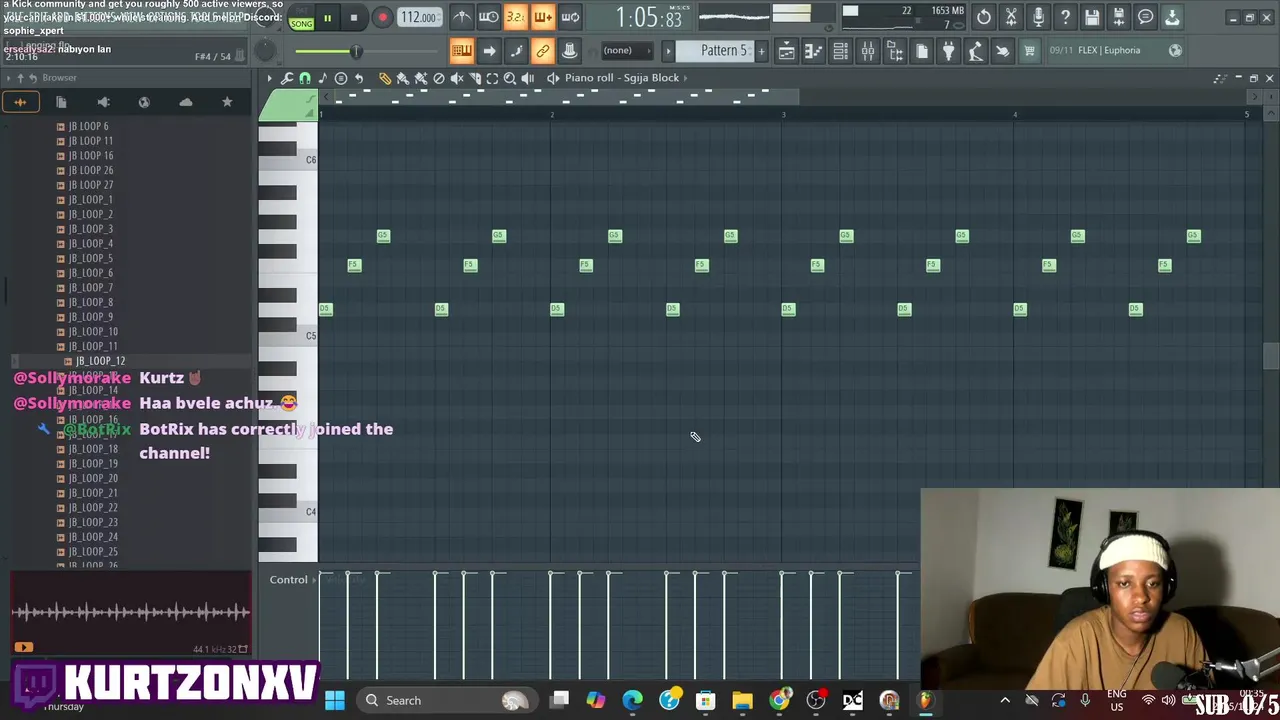
Task: Select JB_LOOP_1 in browser
Action: pyautogui.click(x=90, y=200)
